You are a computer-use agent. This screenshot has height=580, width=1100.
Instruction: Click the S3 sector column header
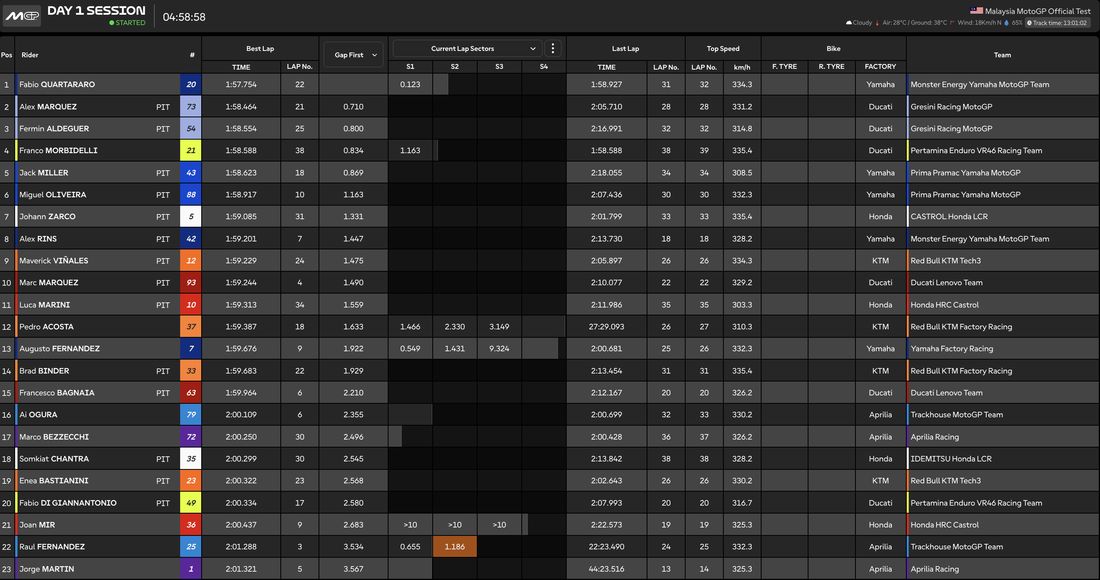(499, 67)
